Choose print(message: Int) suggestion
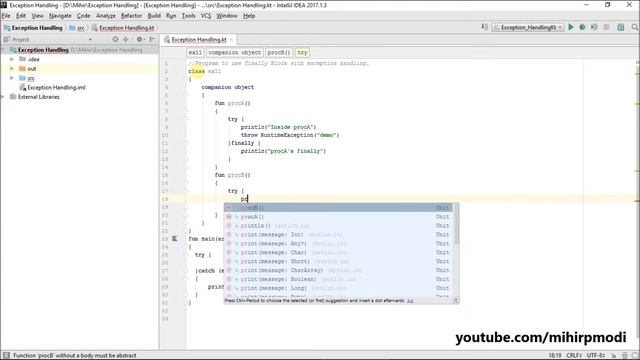This screenshot has height=360, width=640. click(x=338, y=235)
